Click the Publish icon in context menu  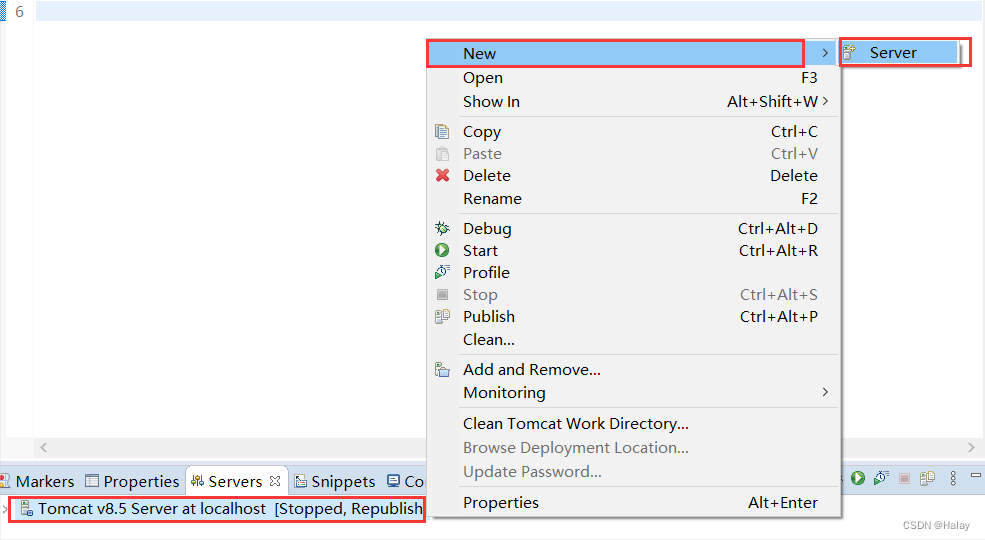click(x=442, y=316)
